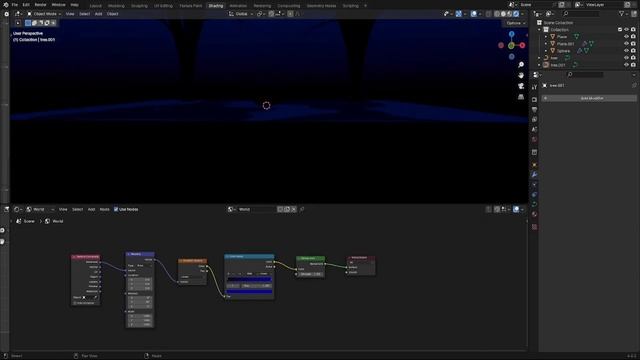
Task: Click the red X axis on navigation gizmo
Action: (522, 45)
